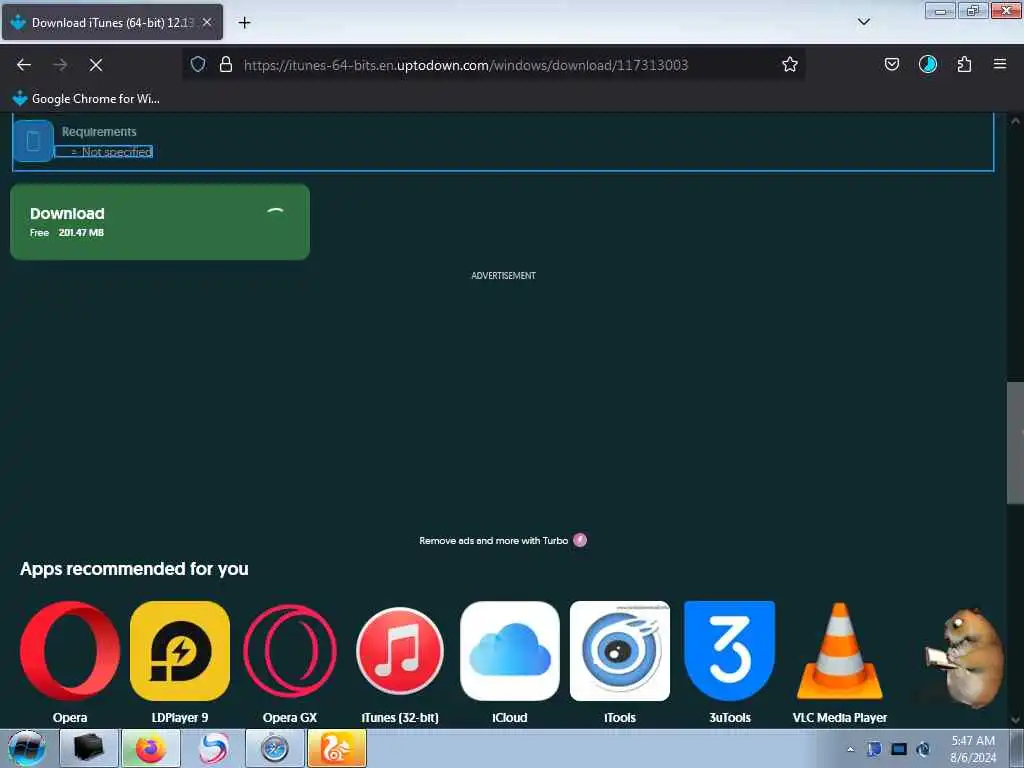Open the Safari compass taskbar icon
The image size is (1024, 768).
coord(275,748)
